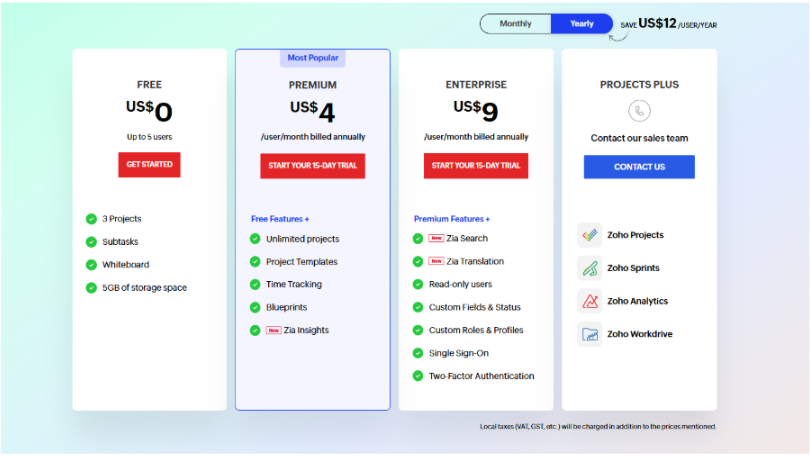810x457 pixels.
Task: Click checkmark beside Blueprints
Action: 255,307
